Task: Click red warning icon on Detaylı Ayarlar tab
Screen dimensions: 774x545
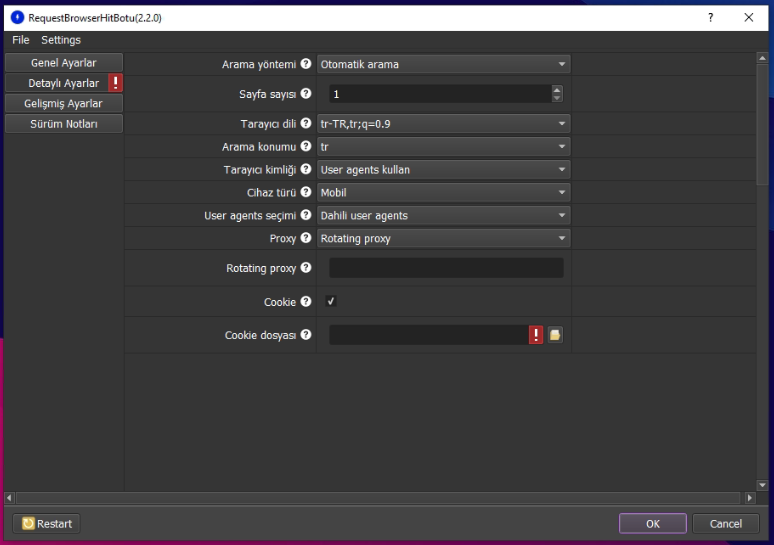Action: click(x=116, y=82)
